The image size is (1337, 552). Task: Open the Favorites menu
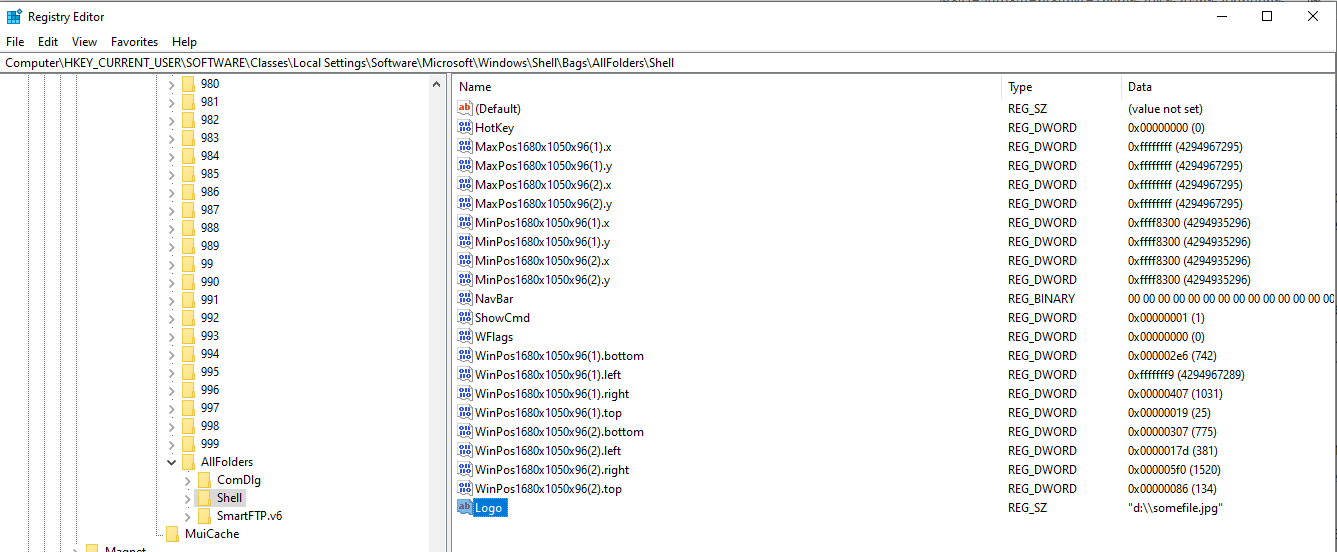pos(135,42)
